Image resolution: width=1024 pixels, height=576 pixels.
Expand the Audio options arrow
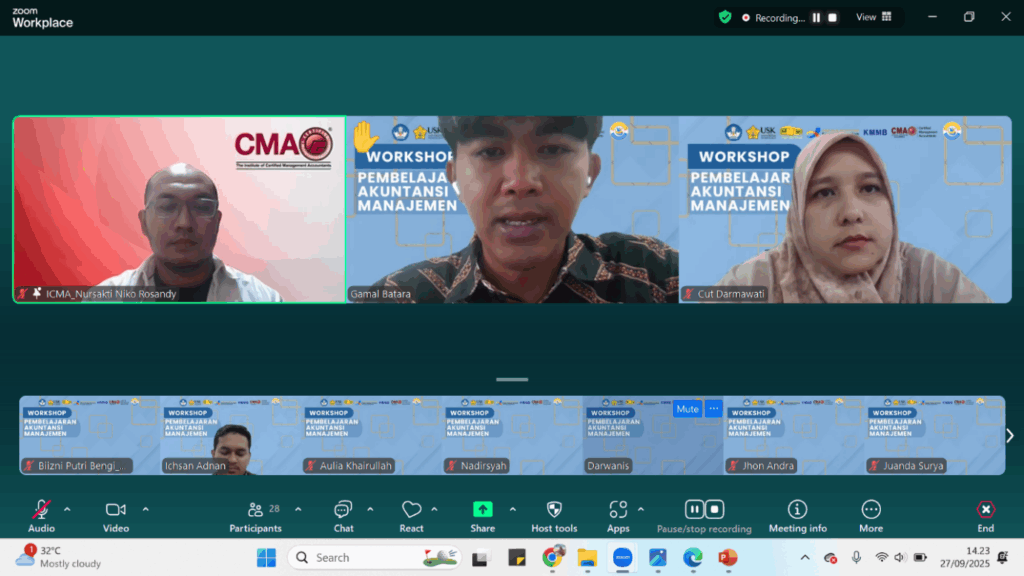point(67,509)
